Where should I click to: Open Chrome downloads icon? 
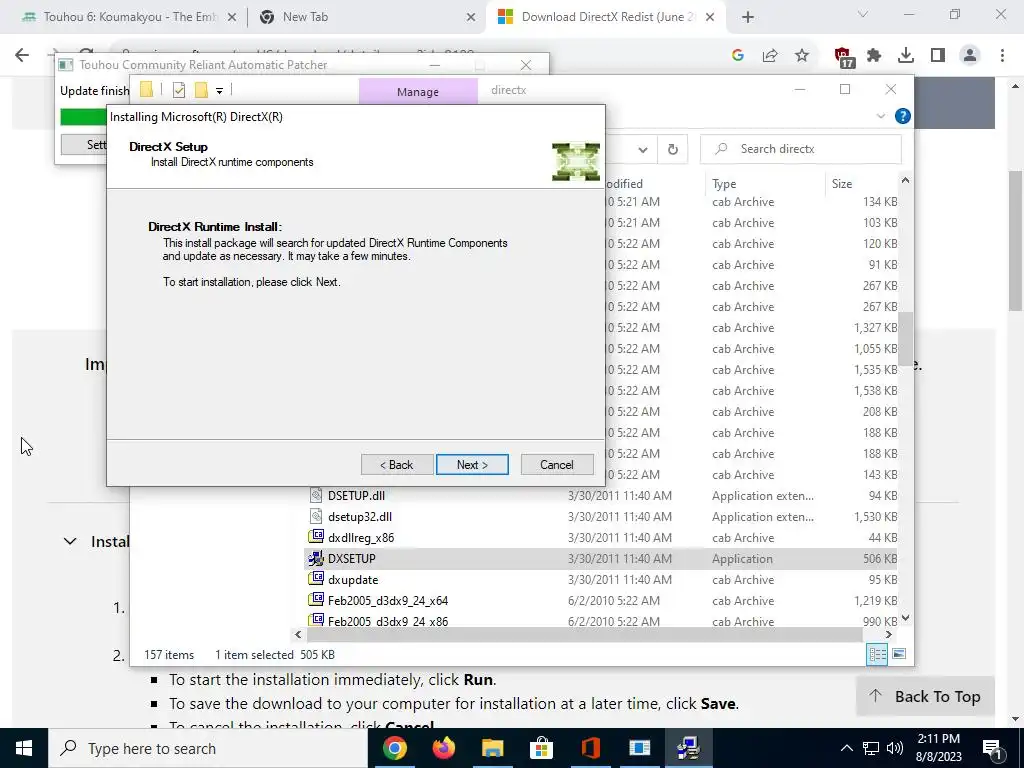[906, 56]
